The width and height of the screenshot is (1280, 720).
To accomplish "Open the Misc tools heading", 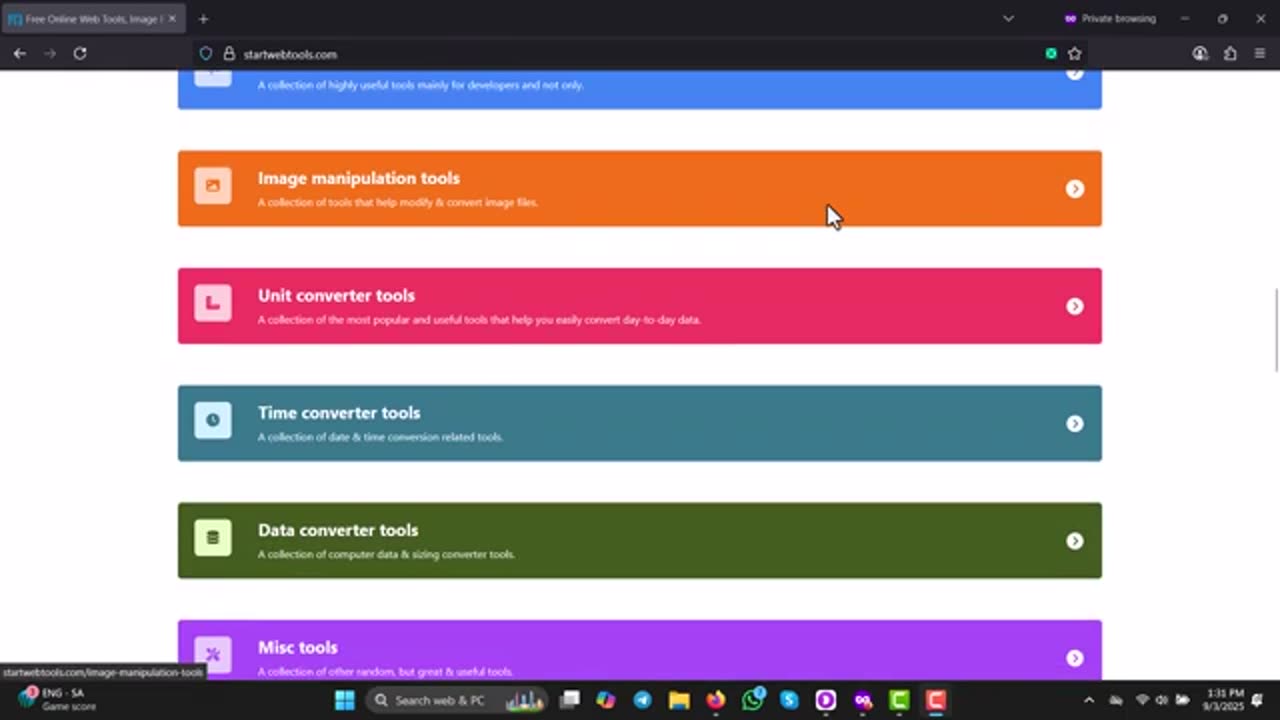I will coord(298,647).
